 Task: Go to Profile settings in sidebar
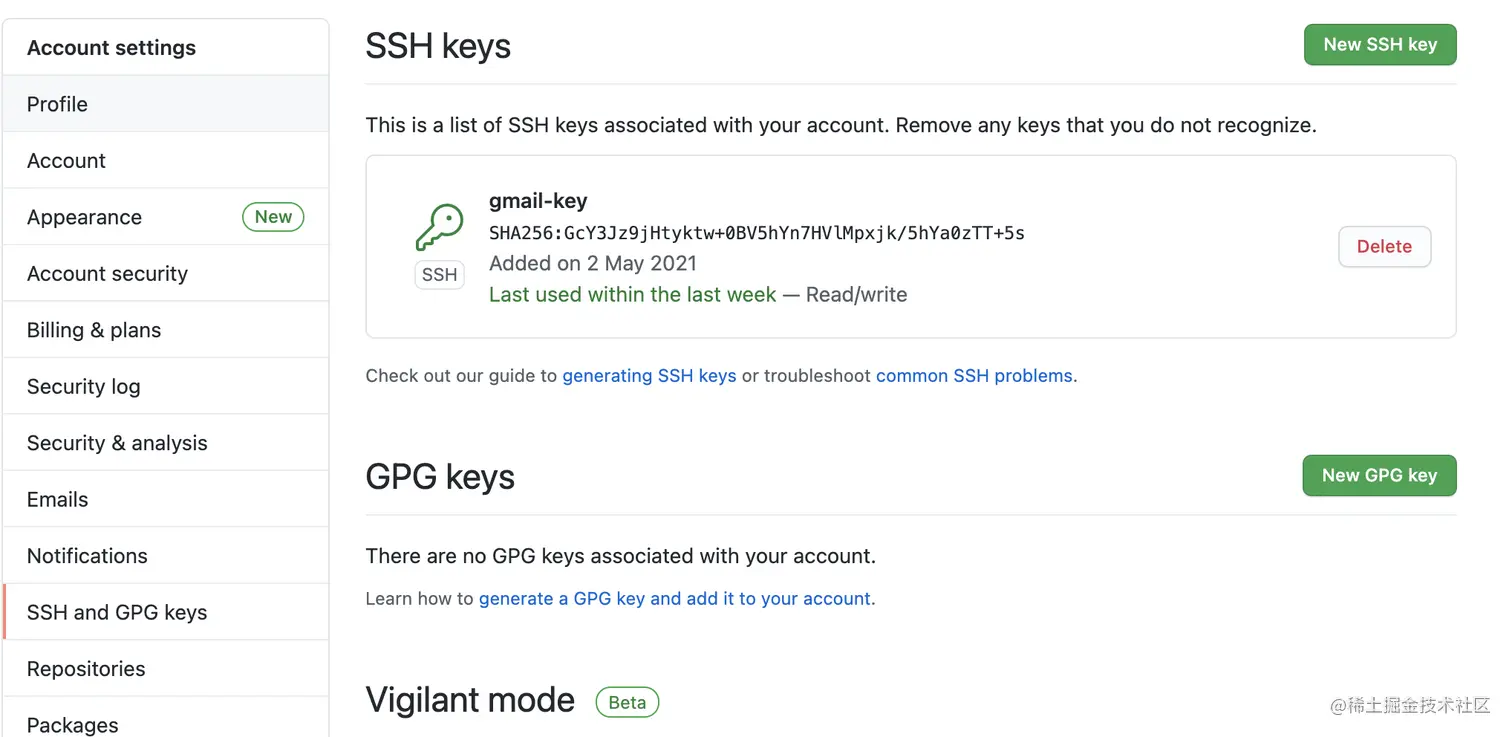click(x=58, y=104)
